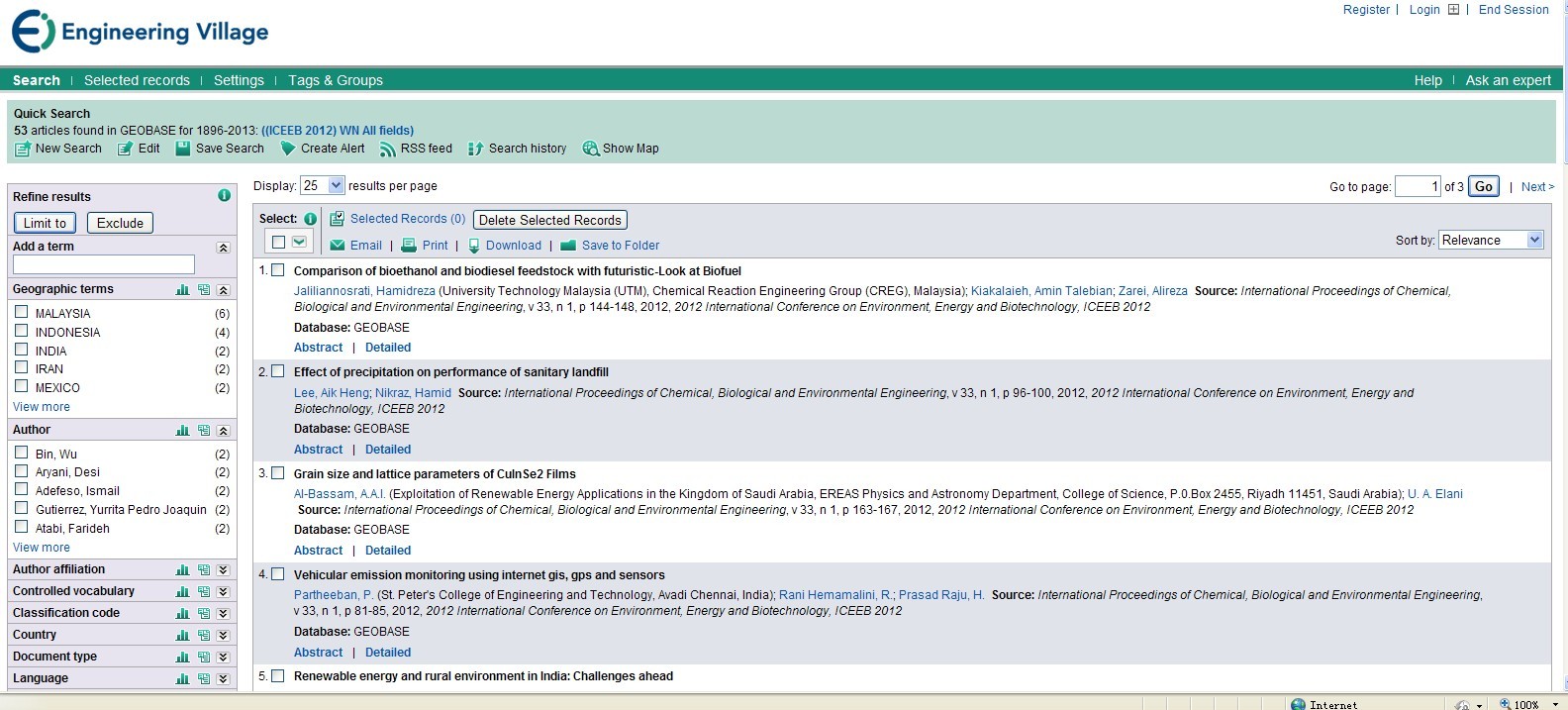Click the Edit search pencil icon
This screenshot has height=710, width=1568.
coord(125,149)
